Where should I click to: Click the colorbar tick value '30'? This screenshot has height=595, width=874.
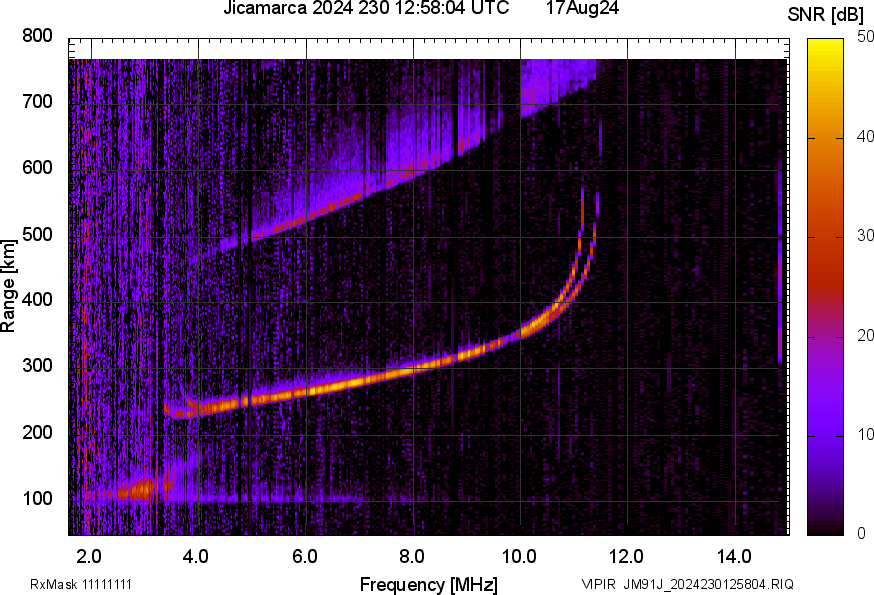[865, 236]
